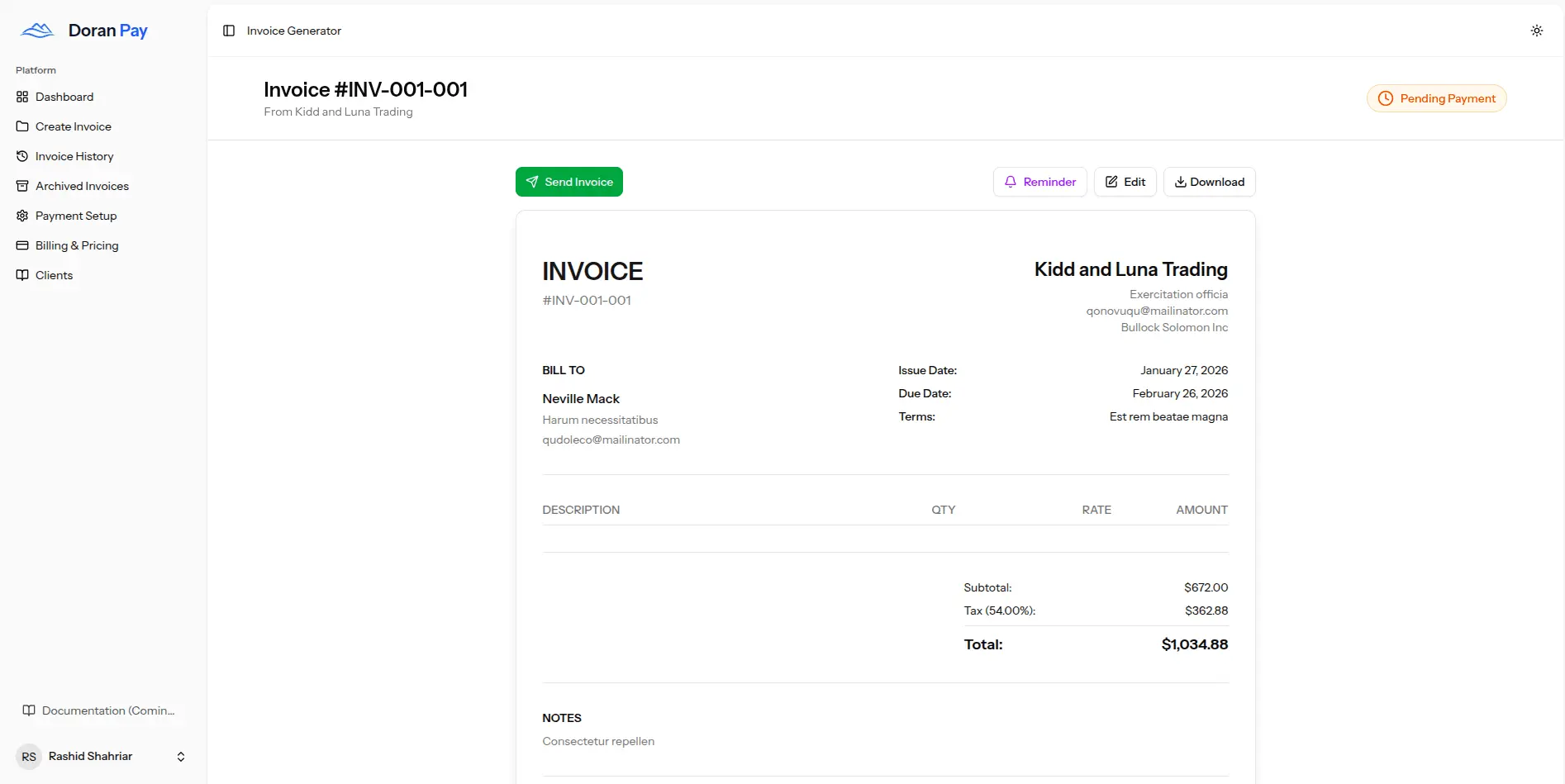
Task: Click the Exercitation officia address line
Action: [1179, 294]
